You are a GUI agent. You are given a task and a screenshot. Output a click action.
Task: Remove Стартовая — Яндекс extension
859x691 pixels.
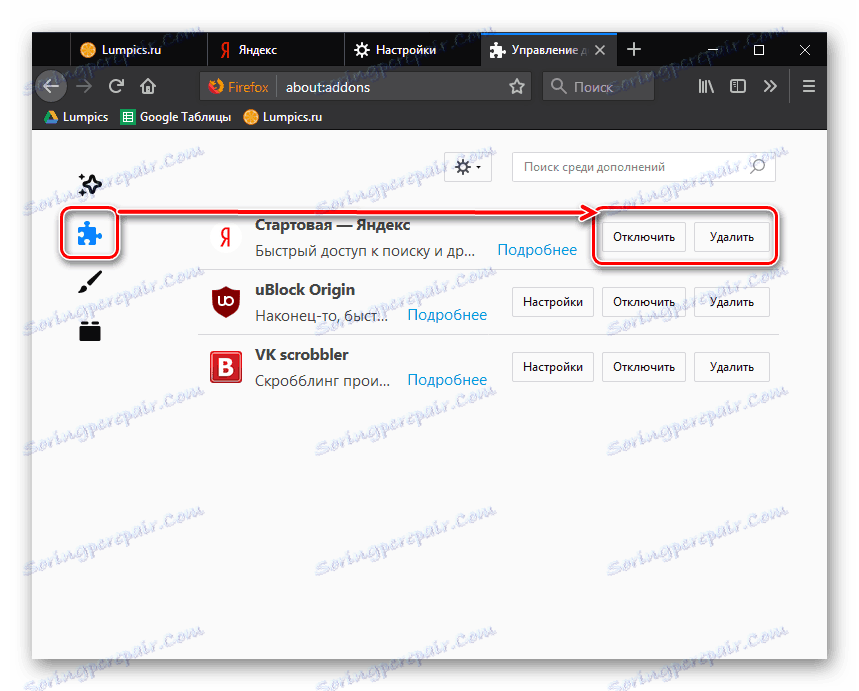tap(732, 237)
